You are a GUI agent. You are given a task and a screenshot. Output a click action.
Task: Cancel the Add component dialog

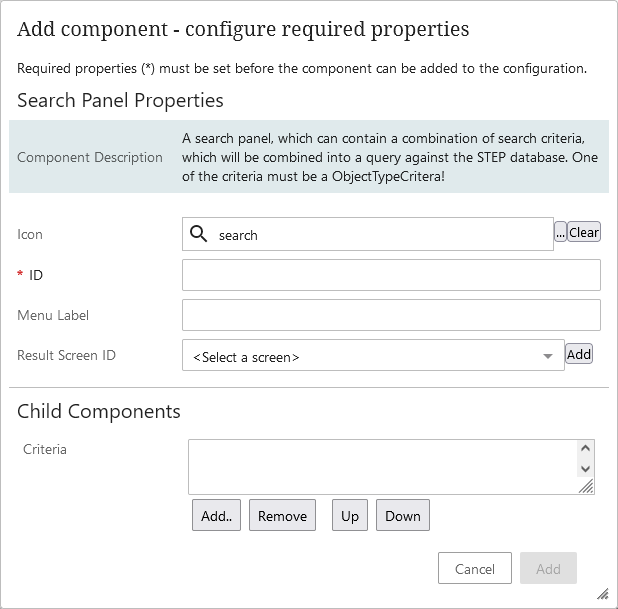coord(475,568)
